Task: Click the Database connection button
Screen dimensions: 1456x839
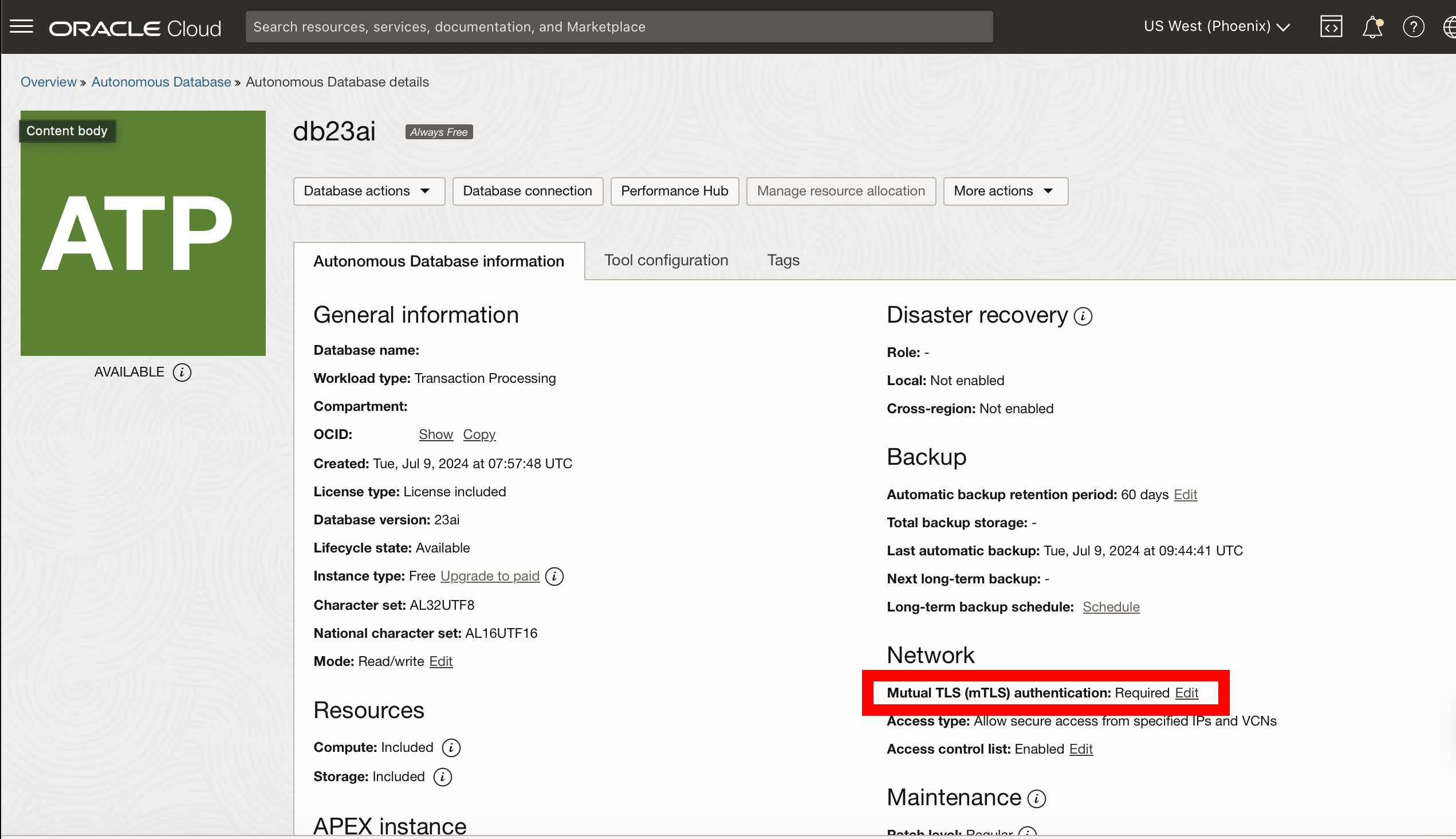Action: point(528,191)
